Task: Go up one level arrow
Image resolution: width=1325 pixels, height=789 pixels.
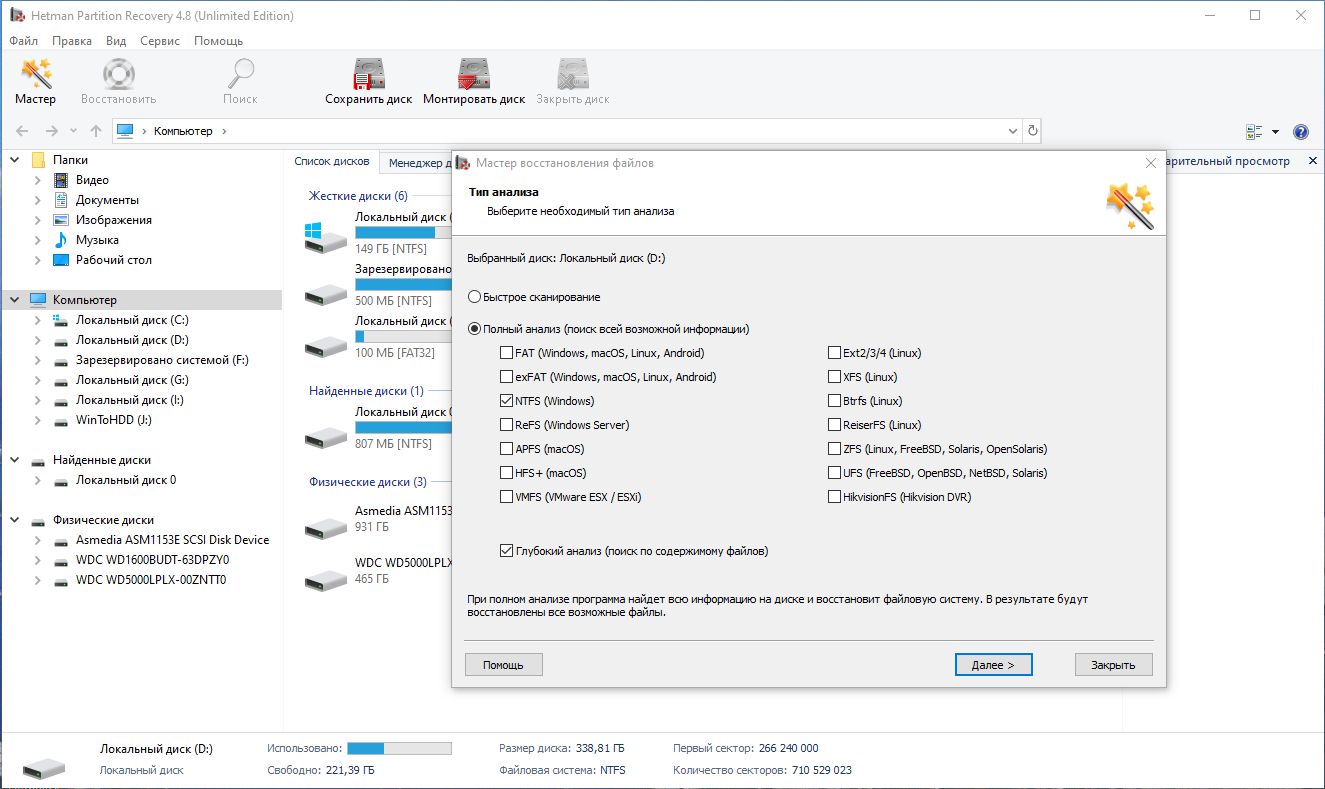Action: (96, 131)
